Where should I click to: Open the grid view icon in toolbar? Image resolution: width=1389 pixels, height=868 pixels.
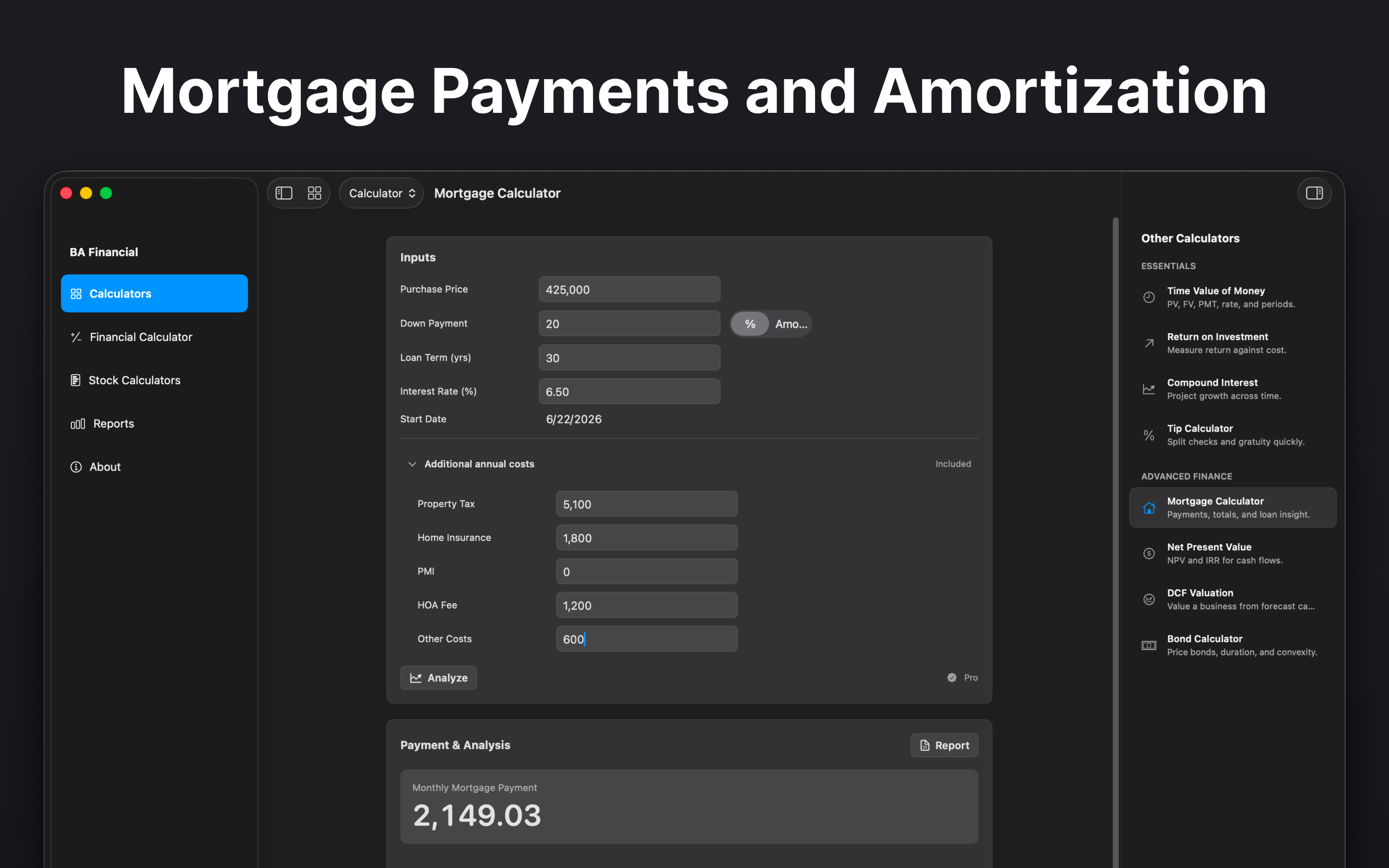[x=314, y=193]
